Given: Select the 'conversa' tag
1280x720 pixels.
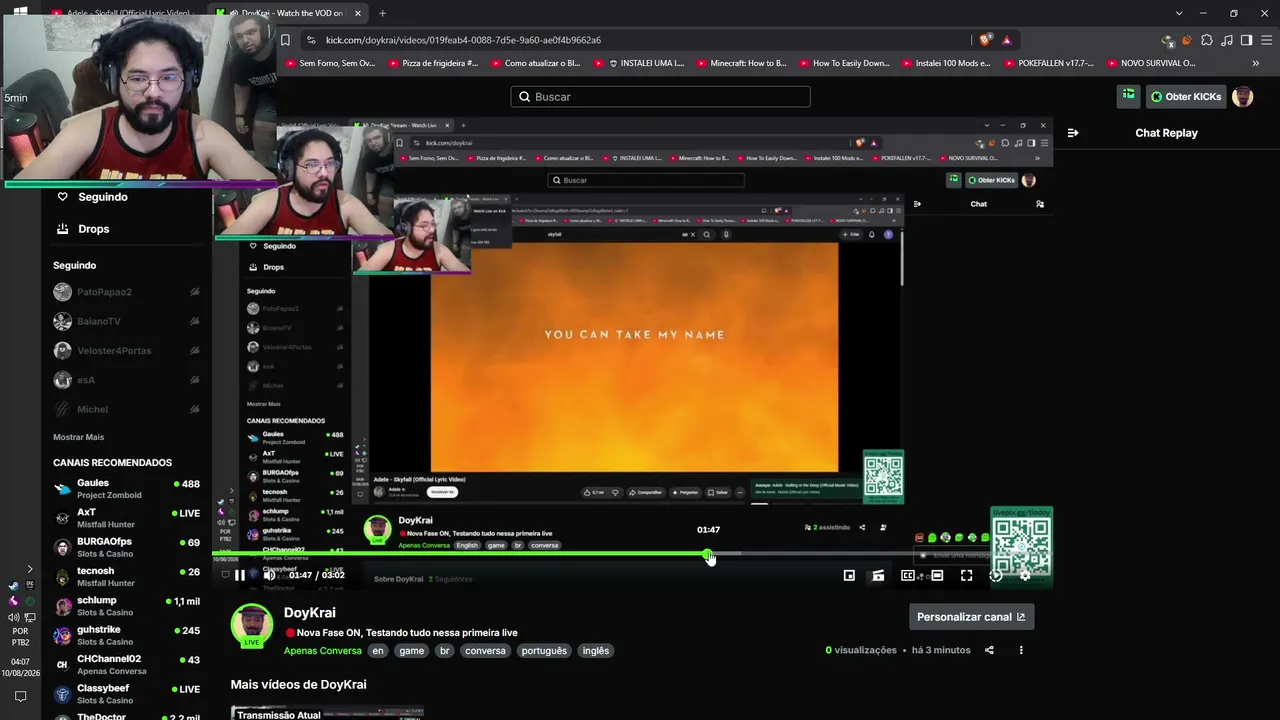Looking at the screenshot, I should point(485,651).
